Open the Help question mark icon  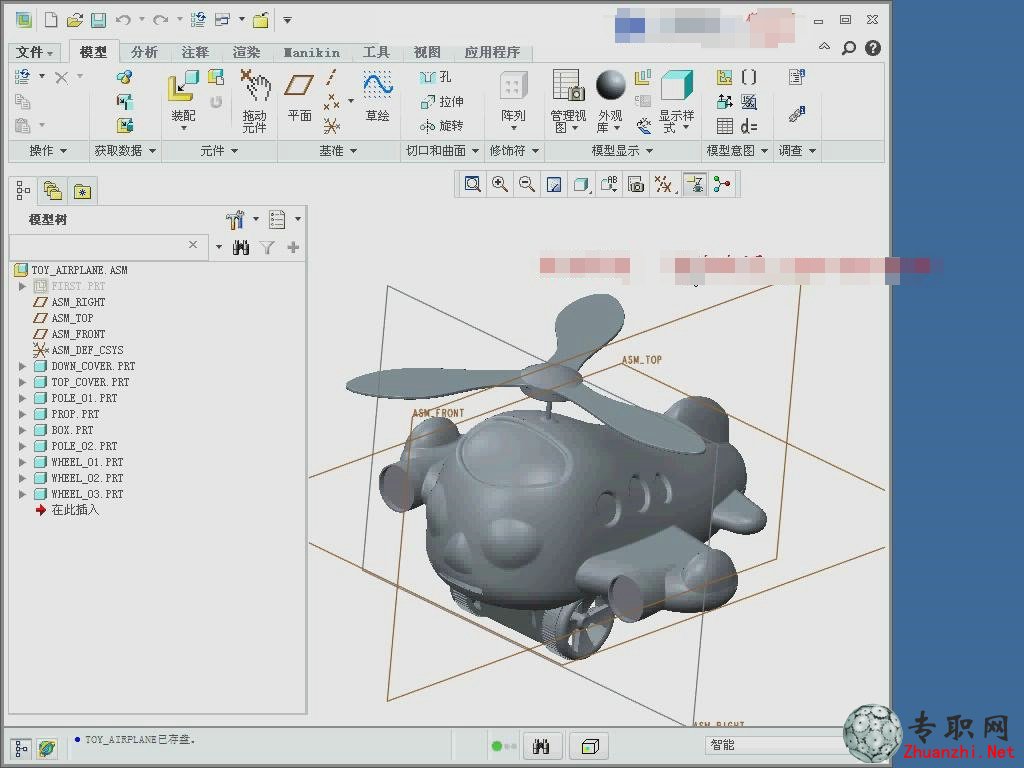[x=872, y=48]
